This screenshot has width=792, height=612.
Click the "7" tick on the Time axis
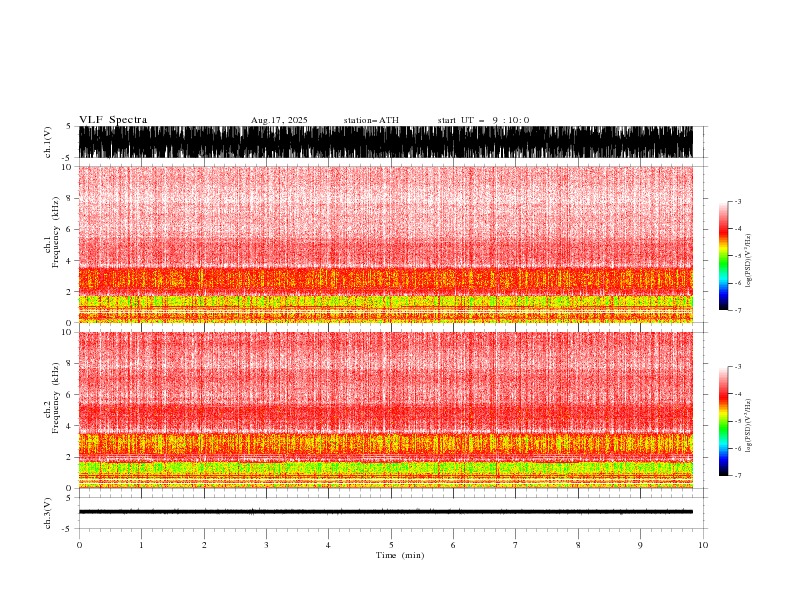(516, 545)
